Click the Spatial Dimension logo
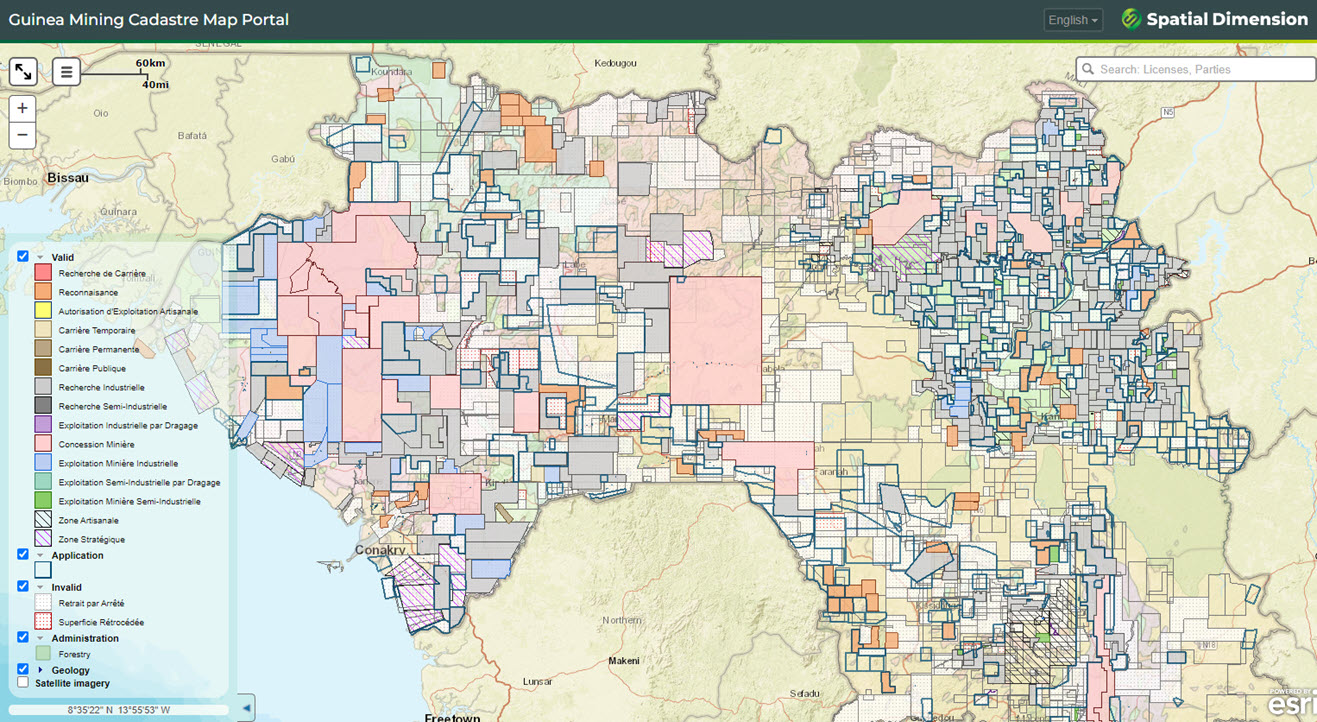Viewport: 1317px width, 722px height. tap(1214, 19)
